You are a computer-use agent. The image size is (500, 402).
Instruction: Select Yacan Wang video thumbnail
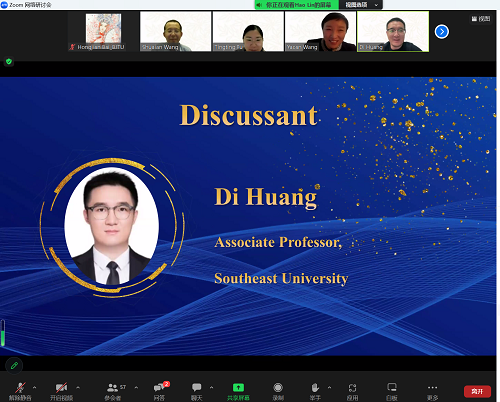tap(321, 31)
